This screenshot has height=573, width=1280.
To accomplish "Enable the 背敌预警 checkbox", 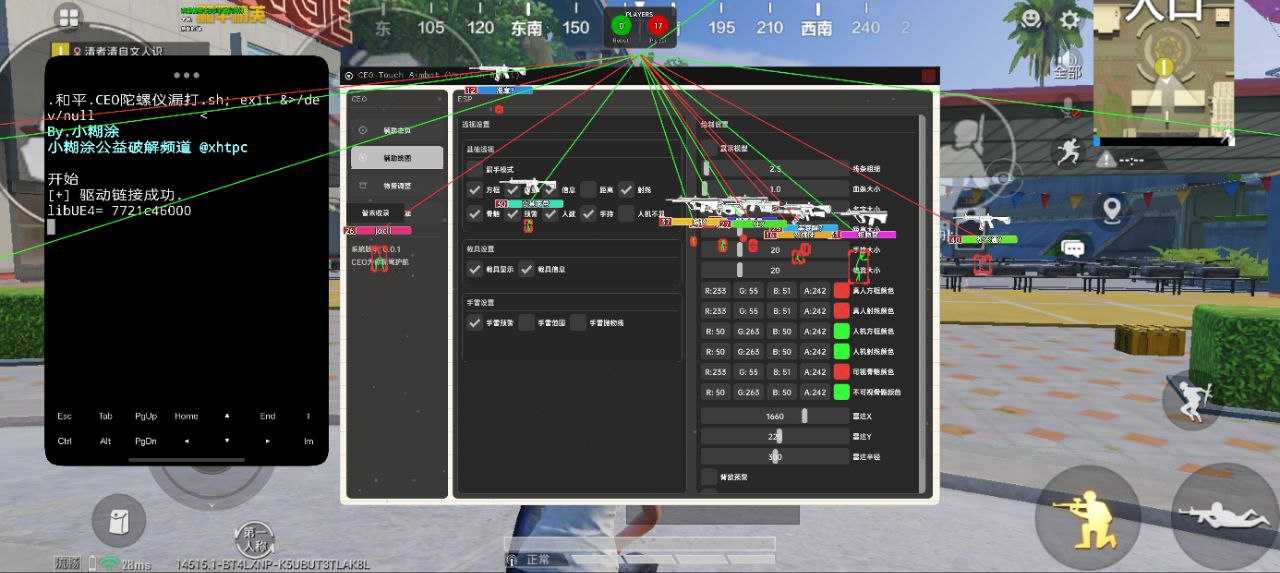I will point(709,477).
